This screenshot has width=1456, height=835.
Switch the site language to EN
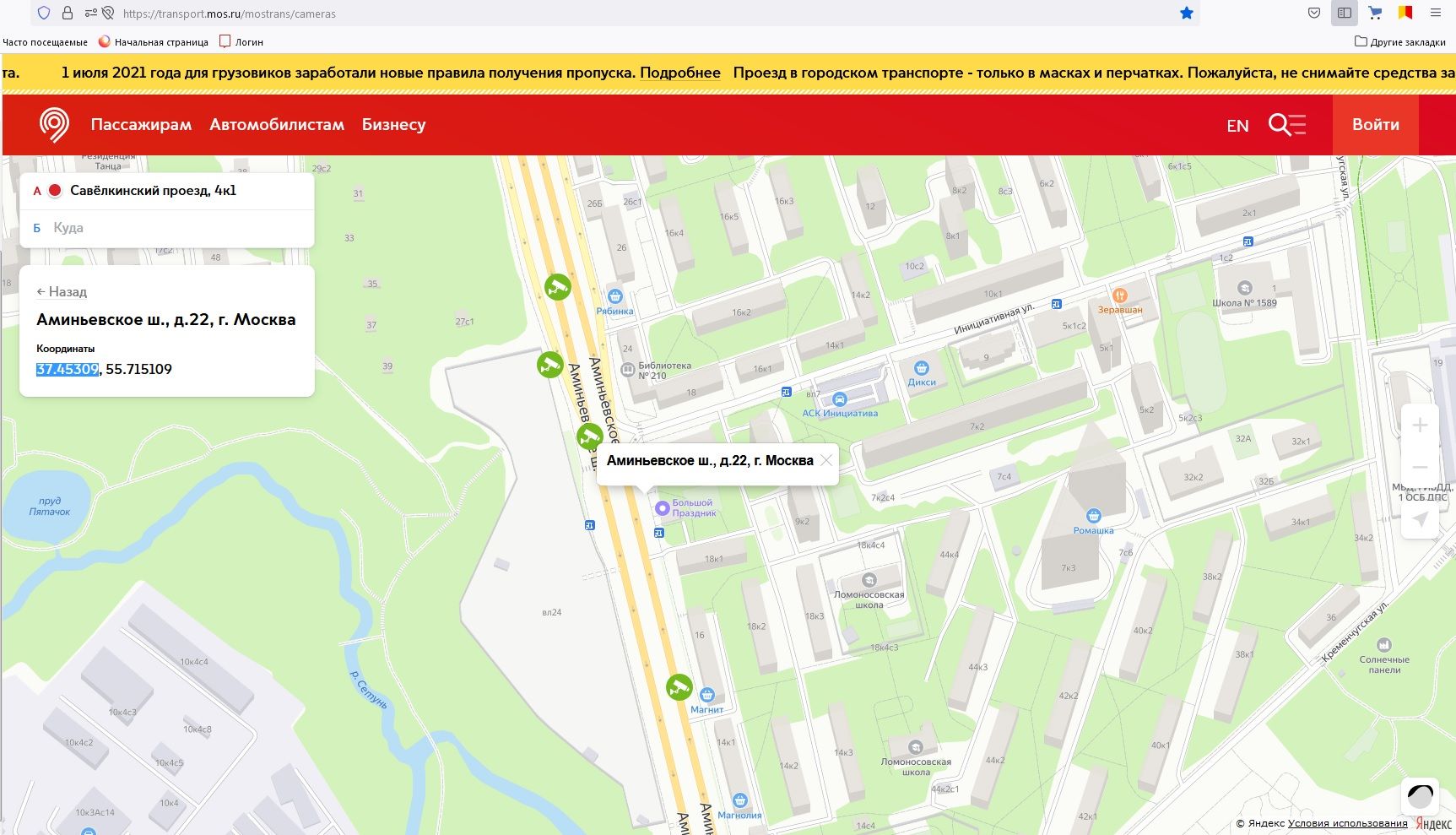click(x=1237, y=126)
